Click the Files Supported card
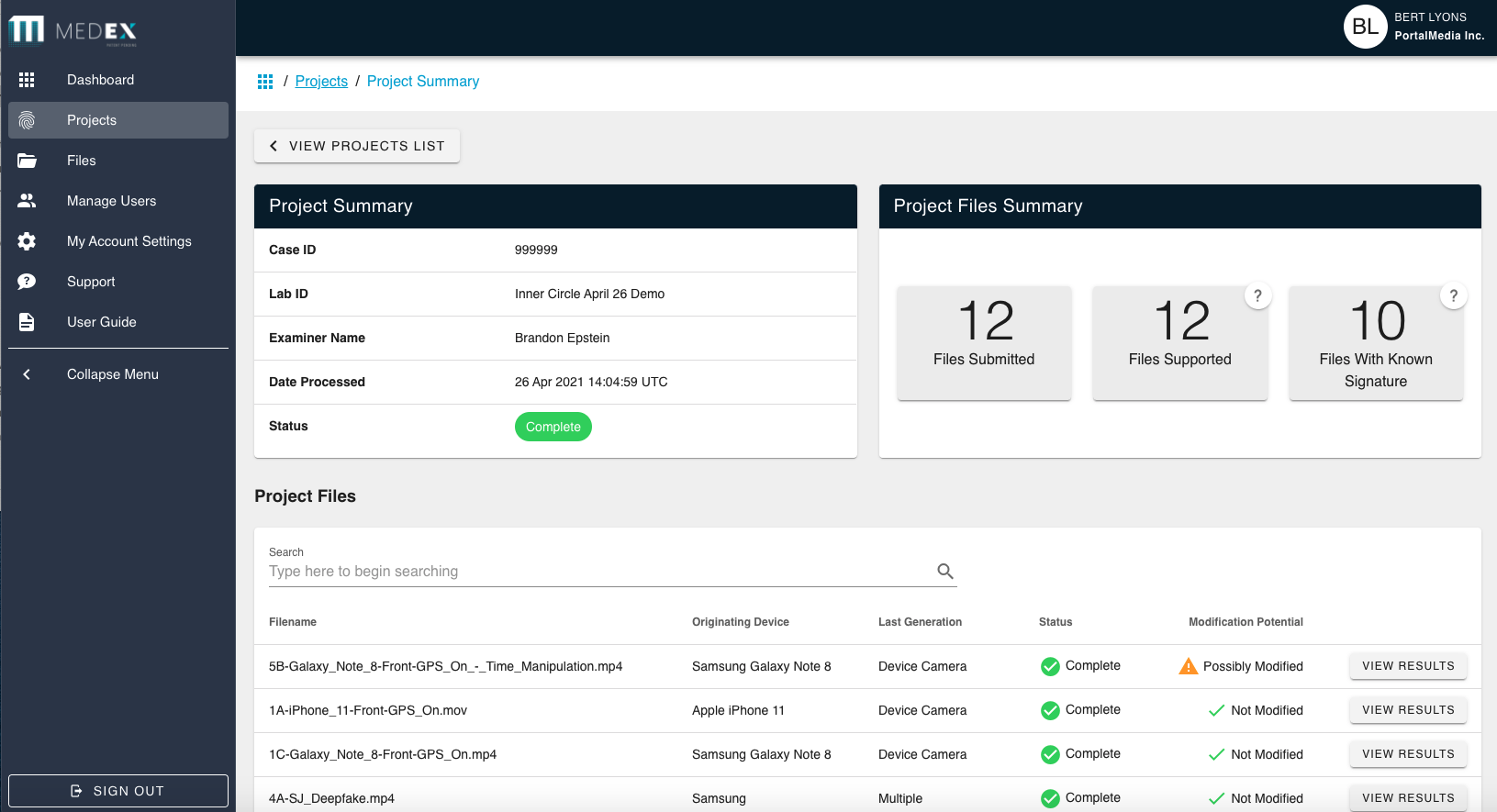The width and height of the screenshot is (1497, 812). (x=1179, y=342)
